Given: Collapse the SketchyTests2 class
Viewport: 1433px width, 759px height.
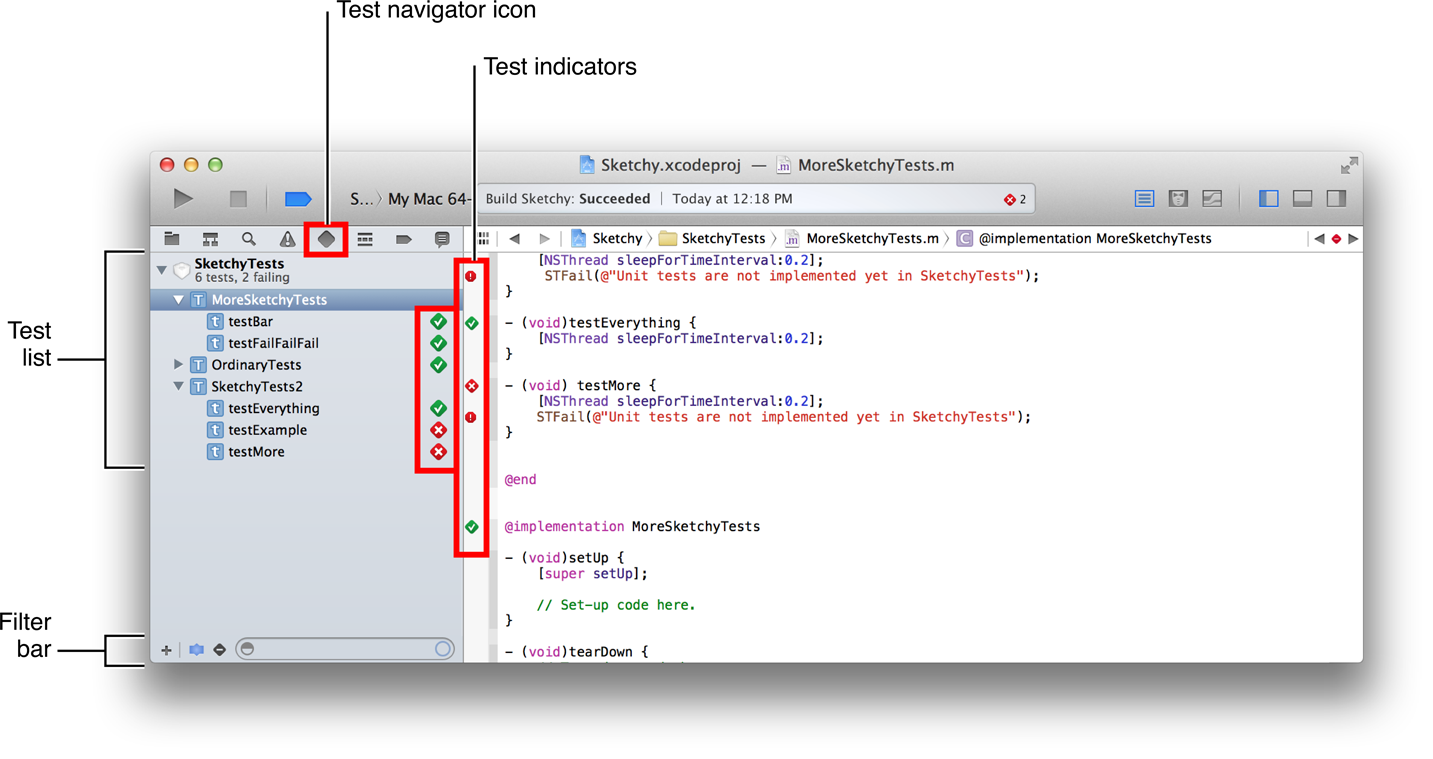Looking at the screenshot, I should coord(179,387).
